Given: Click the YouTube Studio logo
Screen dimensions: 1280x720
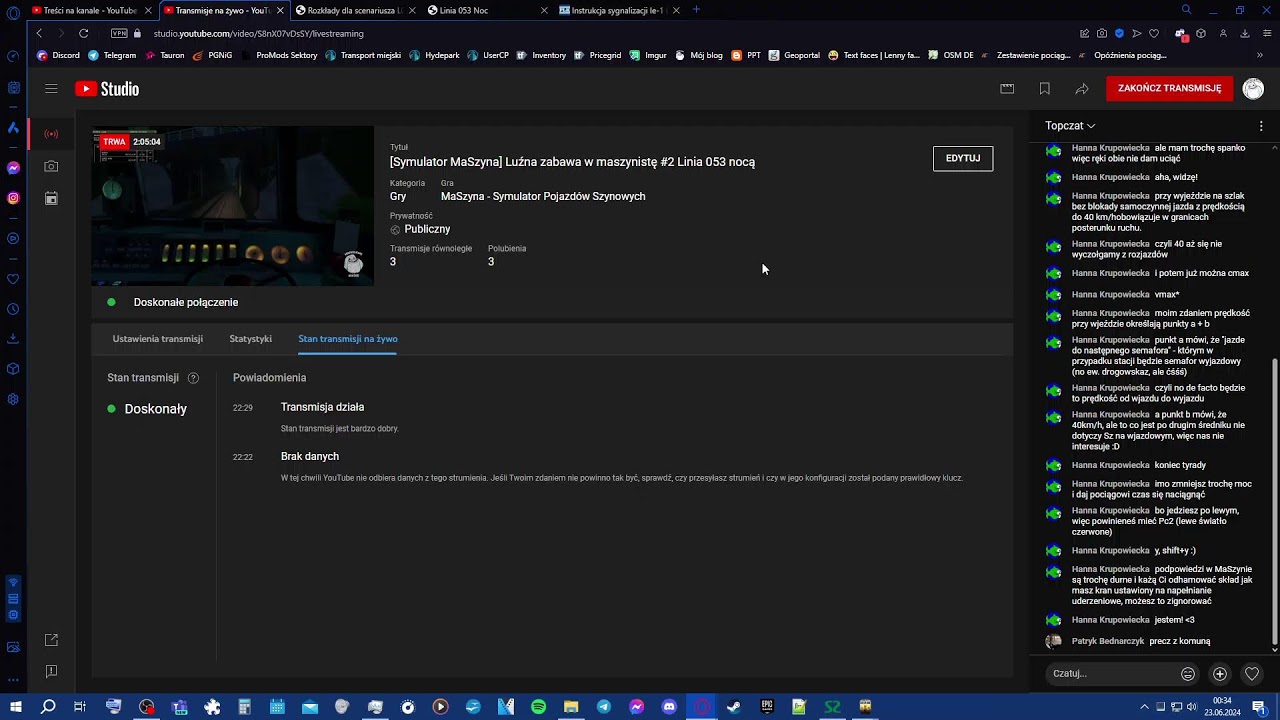Looking at the screenshot, I should click(x=107, y=89).
